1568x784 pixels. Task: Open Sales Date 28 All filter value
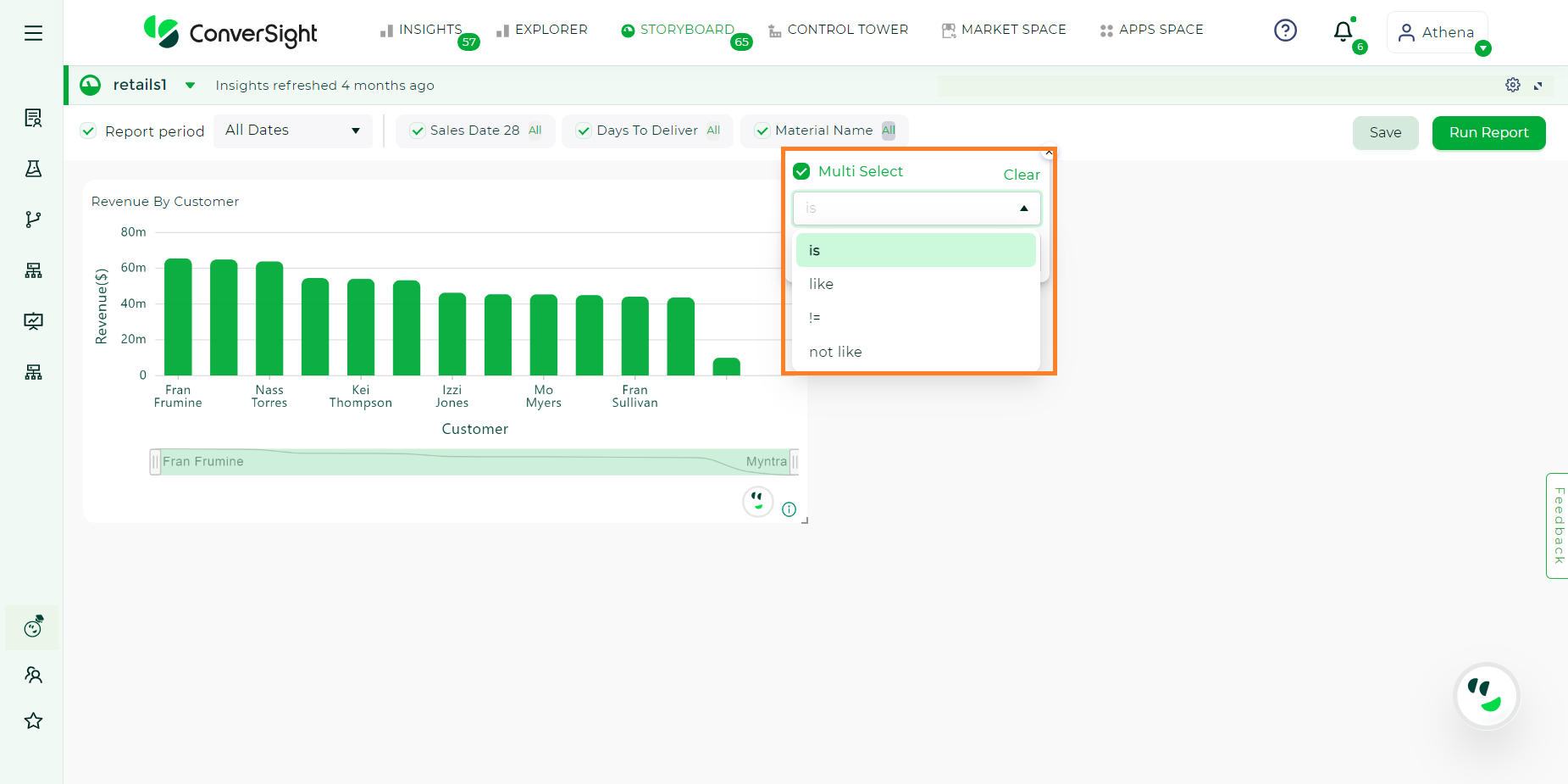535,131
